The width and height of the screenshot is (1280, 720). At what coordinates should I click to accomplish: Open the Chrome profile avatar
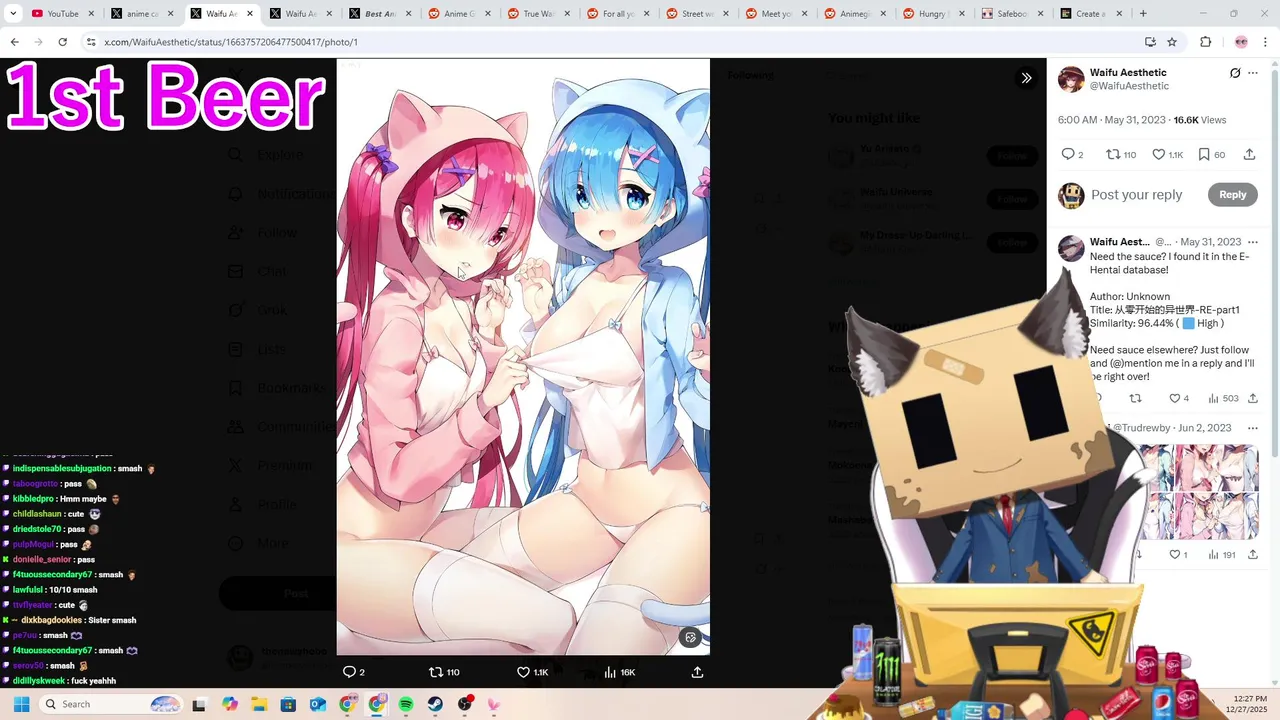1241,42
